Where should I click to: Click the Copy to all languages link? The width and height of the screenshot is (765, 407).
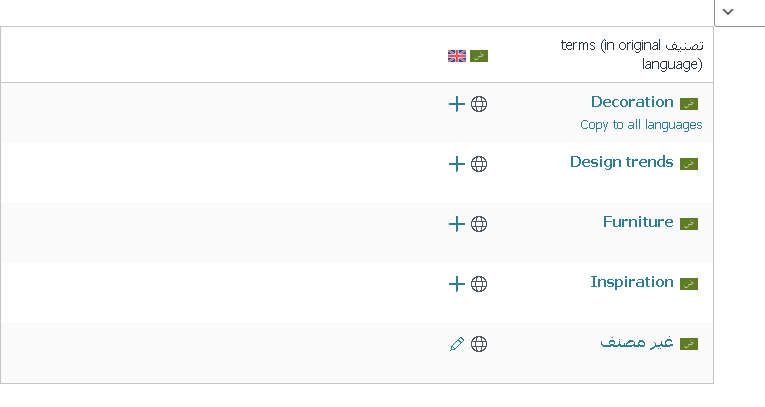pos(641,125)
